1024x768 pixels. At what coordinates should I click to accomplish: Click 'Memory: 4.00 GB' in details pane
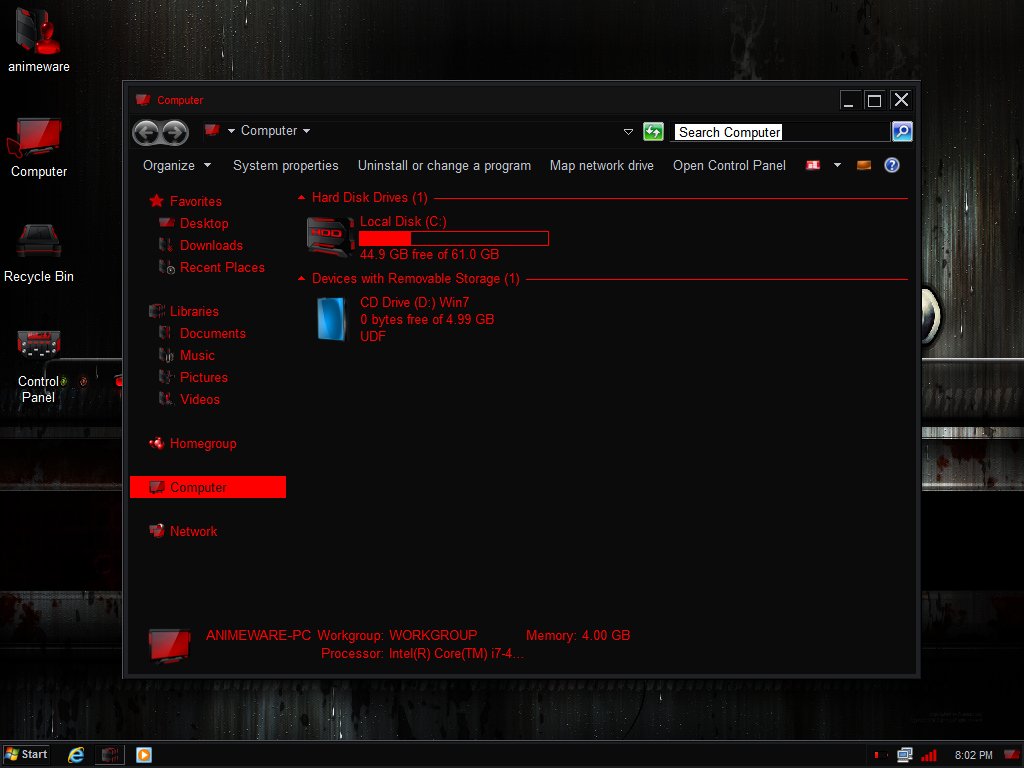[x=578, y=635]
